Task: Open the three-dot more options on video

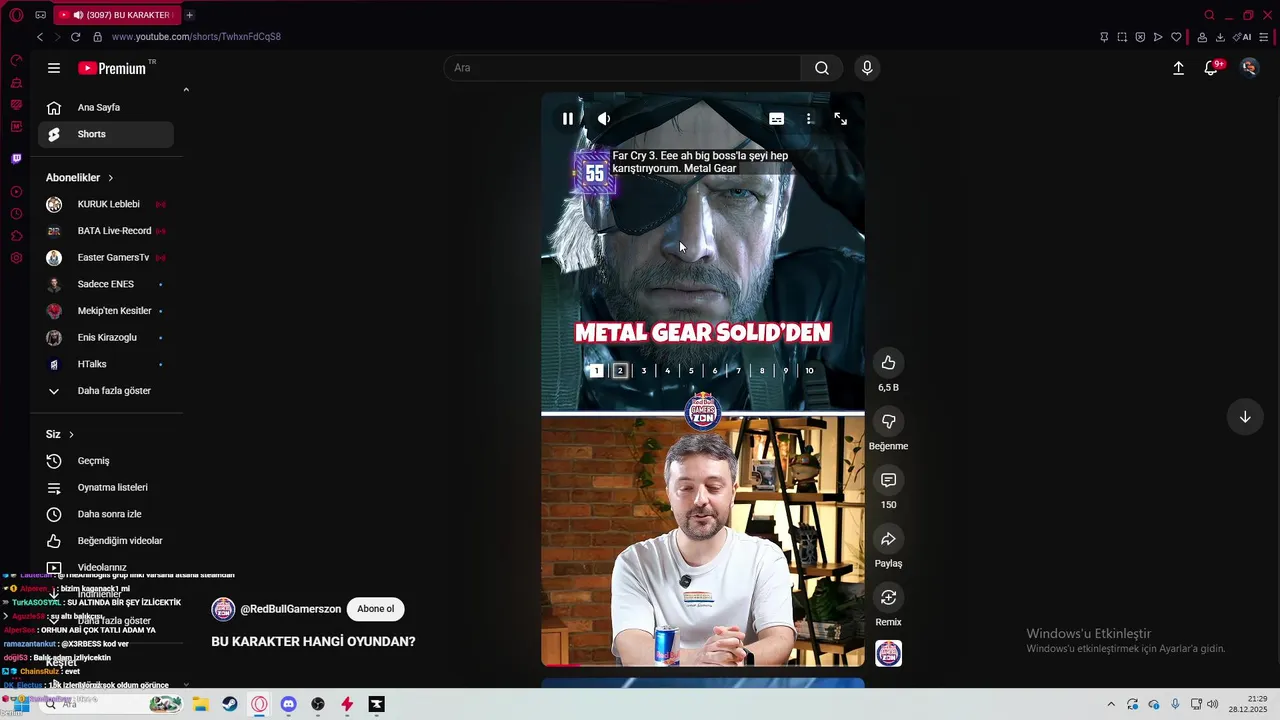Action: tap(809, 118)
